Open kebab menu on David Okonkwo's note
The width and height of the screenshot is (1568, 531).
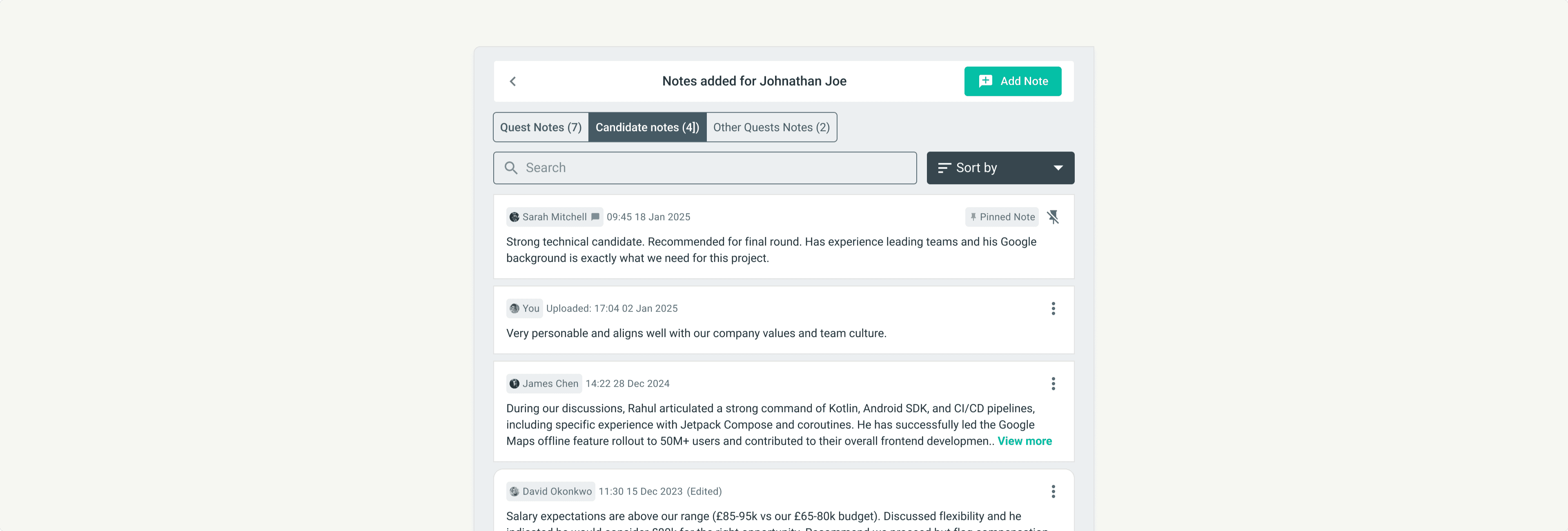coord(1053,491)
